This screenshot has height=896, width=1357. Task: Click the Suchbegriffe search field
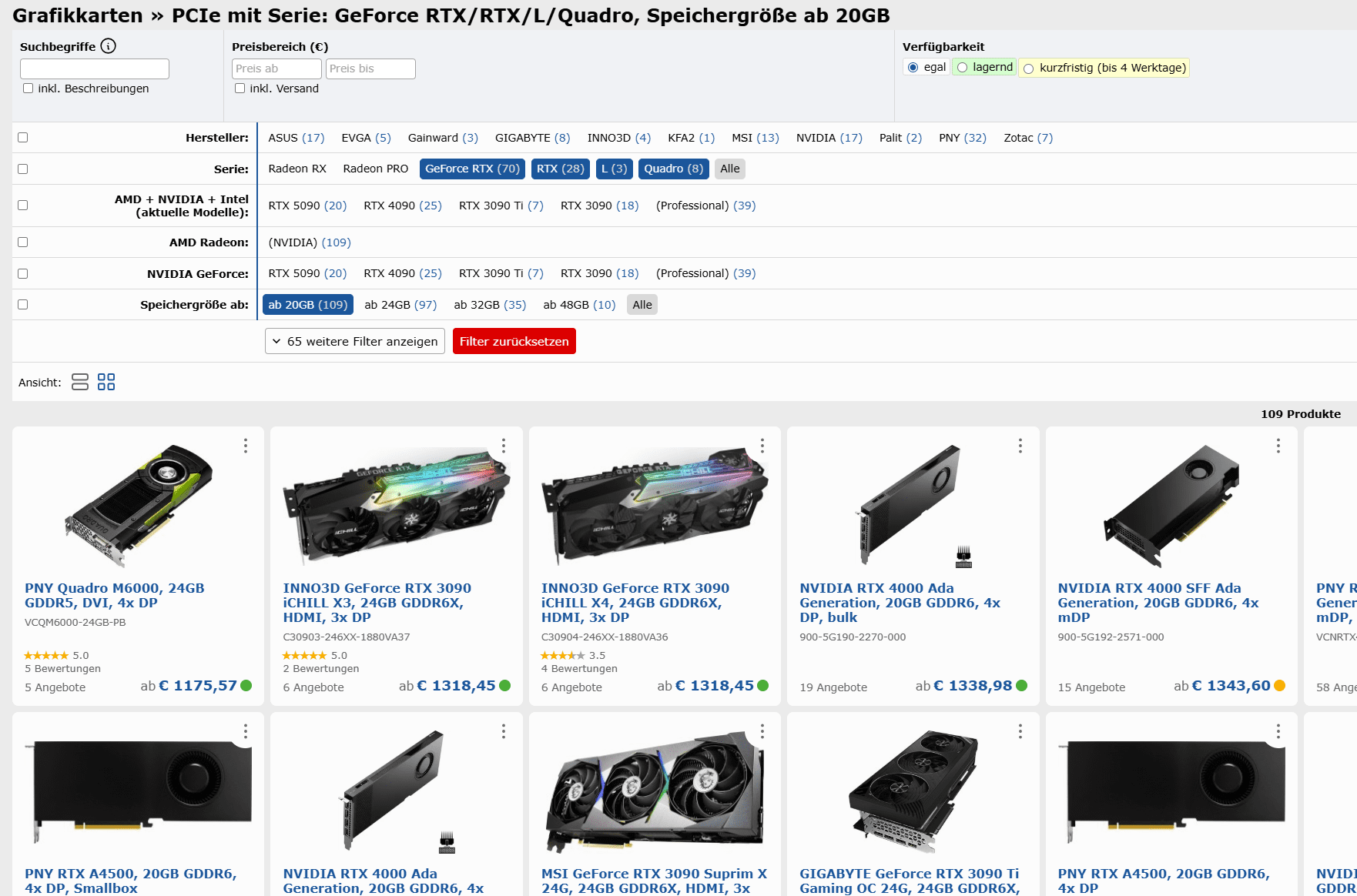coord(95,69)
